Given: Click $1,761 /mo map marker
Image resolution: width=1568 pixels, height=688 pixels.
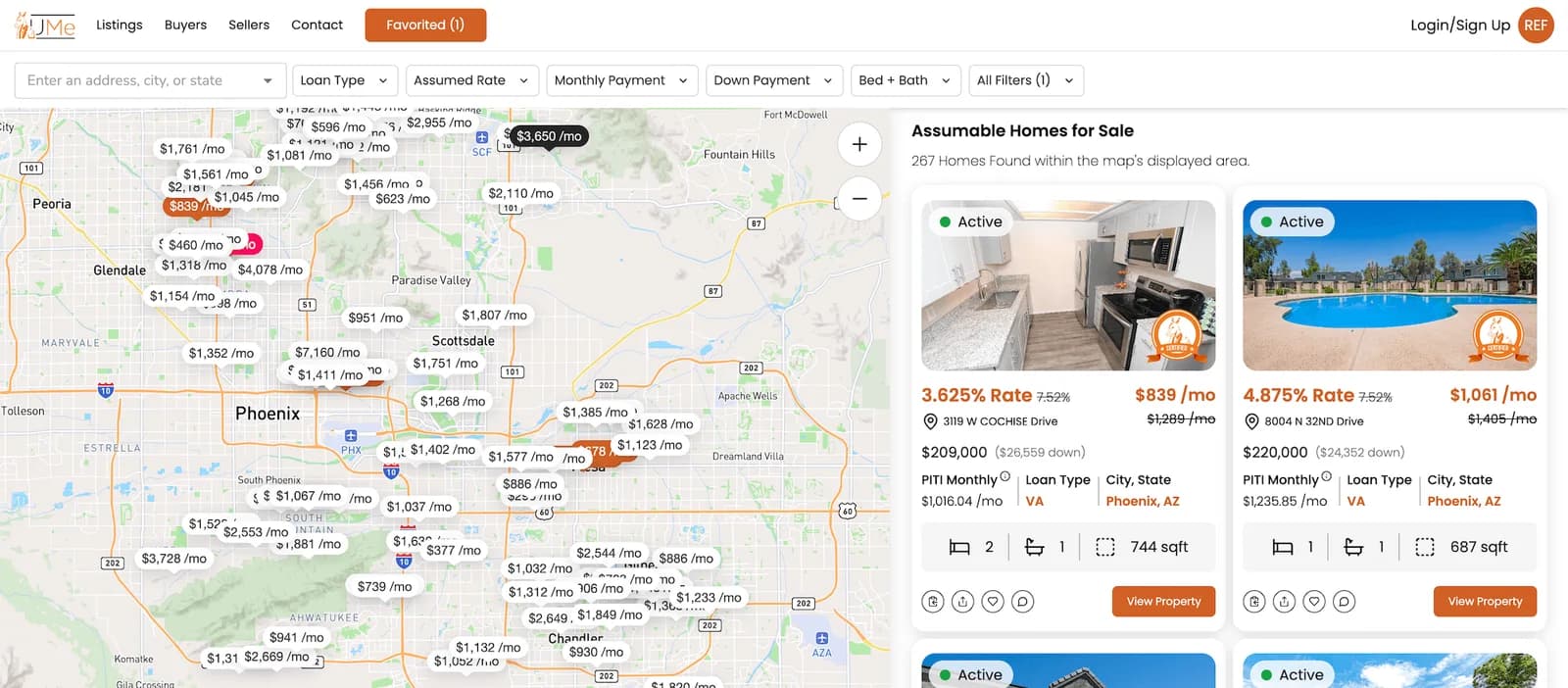Looking at the screenshot, I should pos(192,148).
